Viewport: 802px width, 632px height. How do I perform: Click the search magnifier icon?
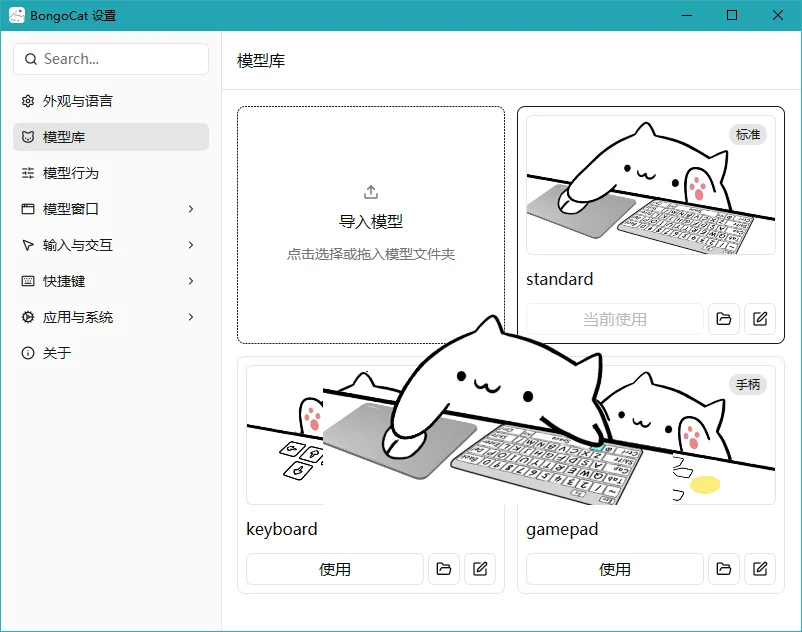coord(31,59)
